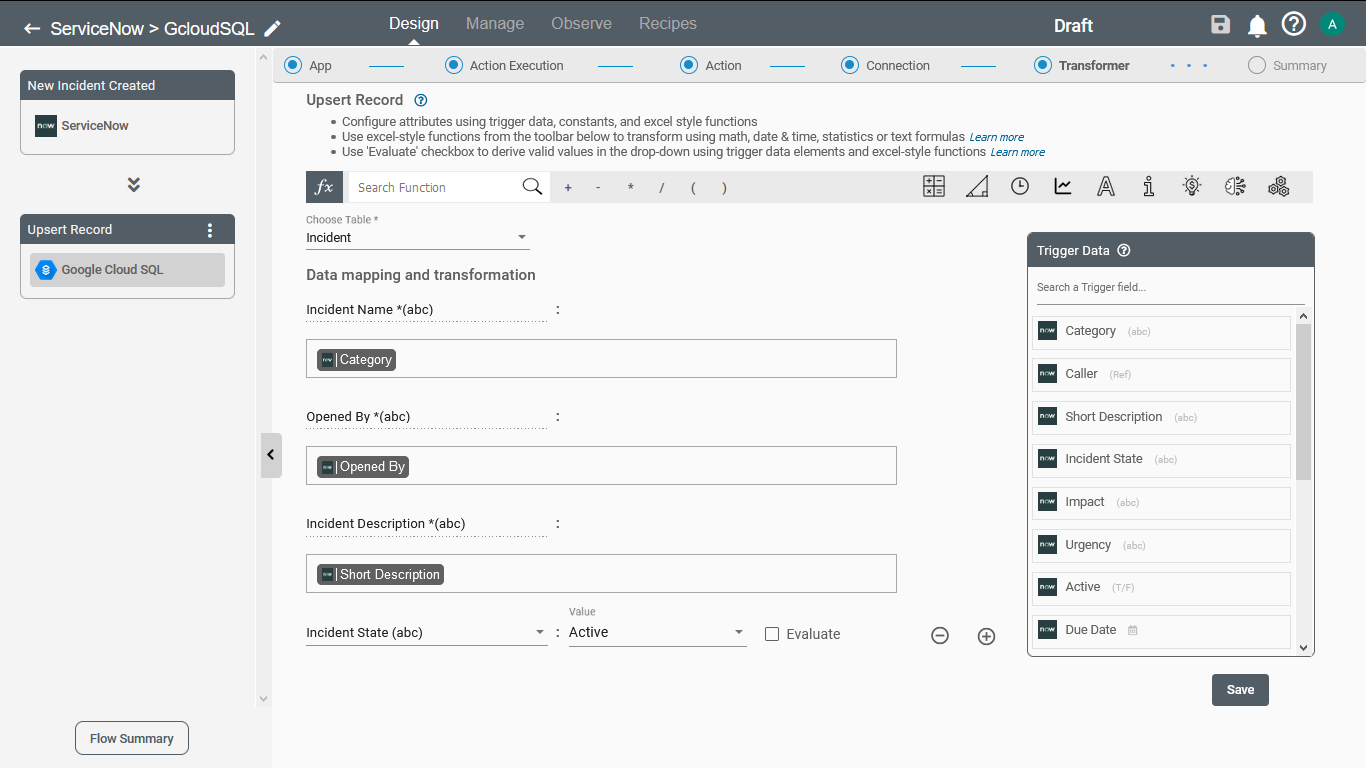Viewport: 1366px width, 768px height.
Task: Open Learn more link about Evaluate
Action: pyautogui.click(x=1018, y=152)
